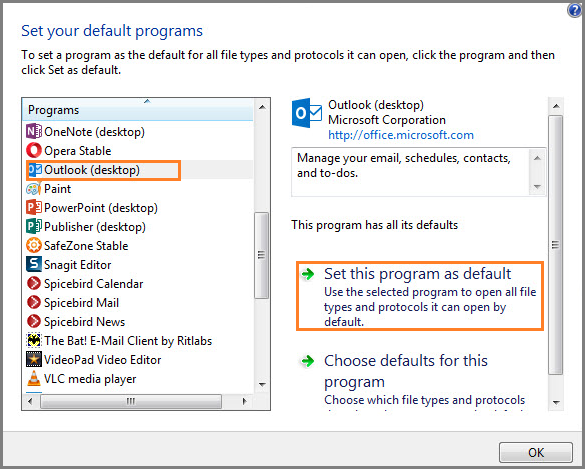Choose the Opera Stable icon in list

34,151
